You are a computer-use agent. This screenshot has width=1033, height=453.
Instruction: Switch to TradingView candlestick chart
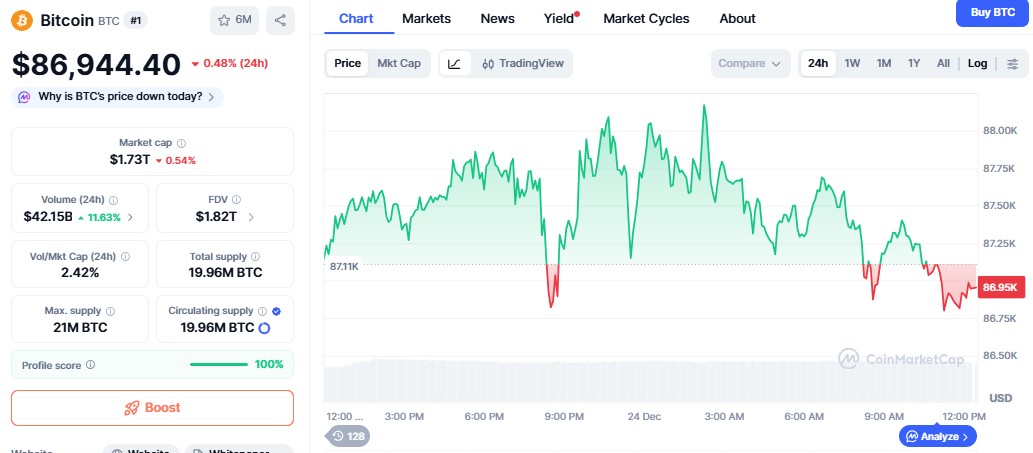(x=522, y=63)
